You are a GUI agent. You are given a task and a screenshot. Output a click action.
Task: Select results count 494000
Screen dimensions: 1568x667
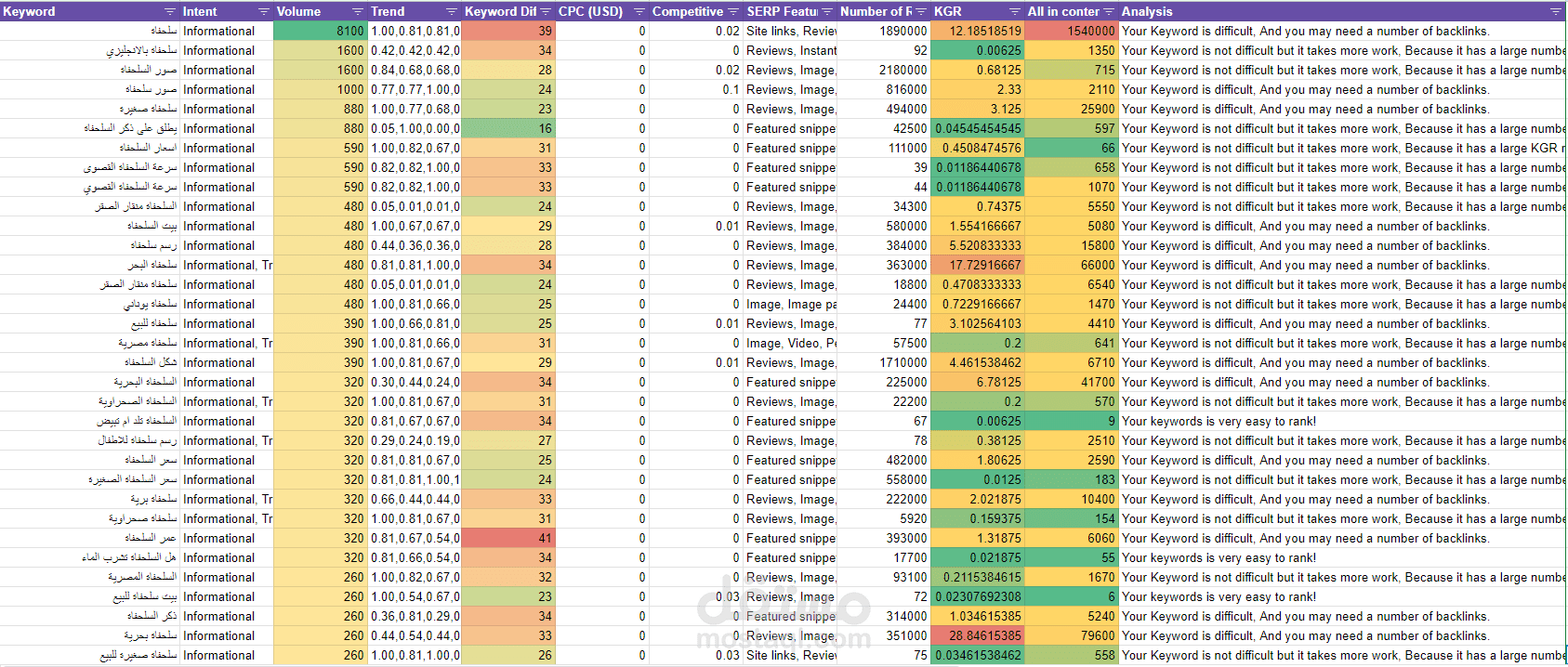[884, 109]
